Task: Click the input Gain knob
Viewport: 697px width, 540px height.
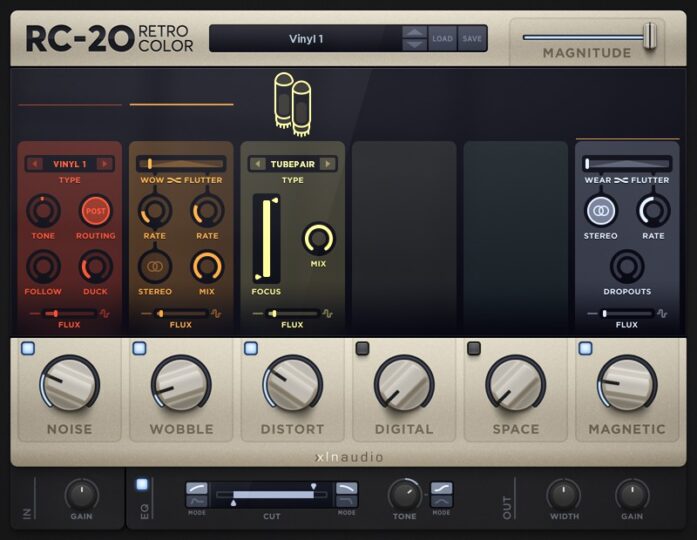Action: click(x=82, y=495)
